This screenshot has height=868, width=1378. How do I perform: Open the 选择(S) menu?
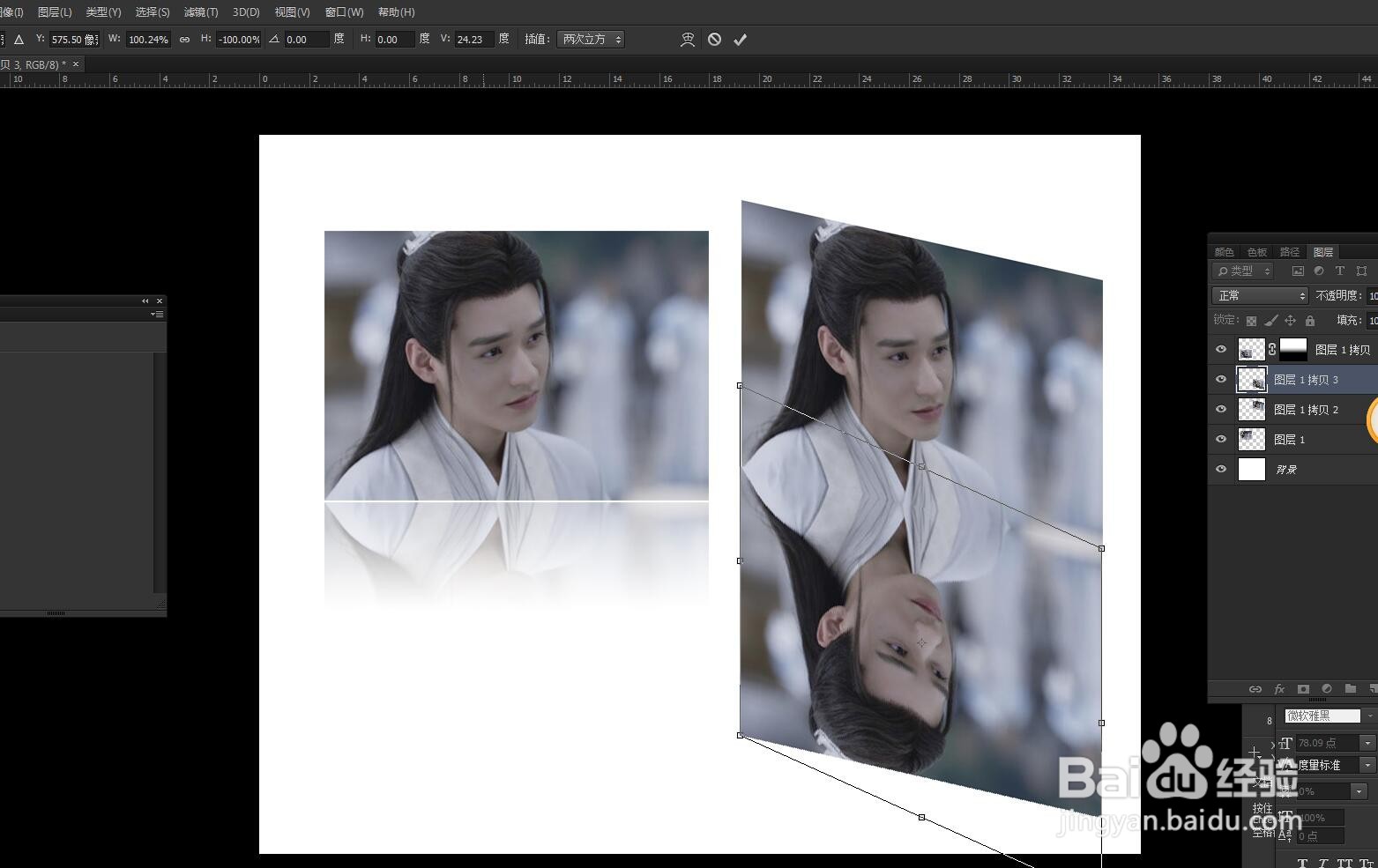tap(153, 12)
